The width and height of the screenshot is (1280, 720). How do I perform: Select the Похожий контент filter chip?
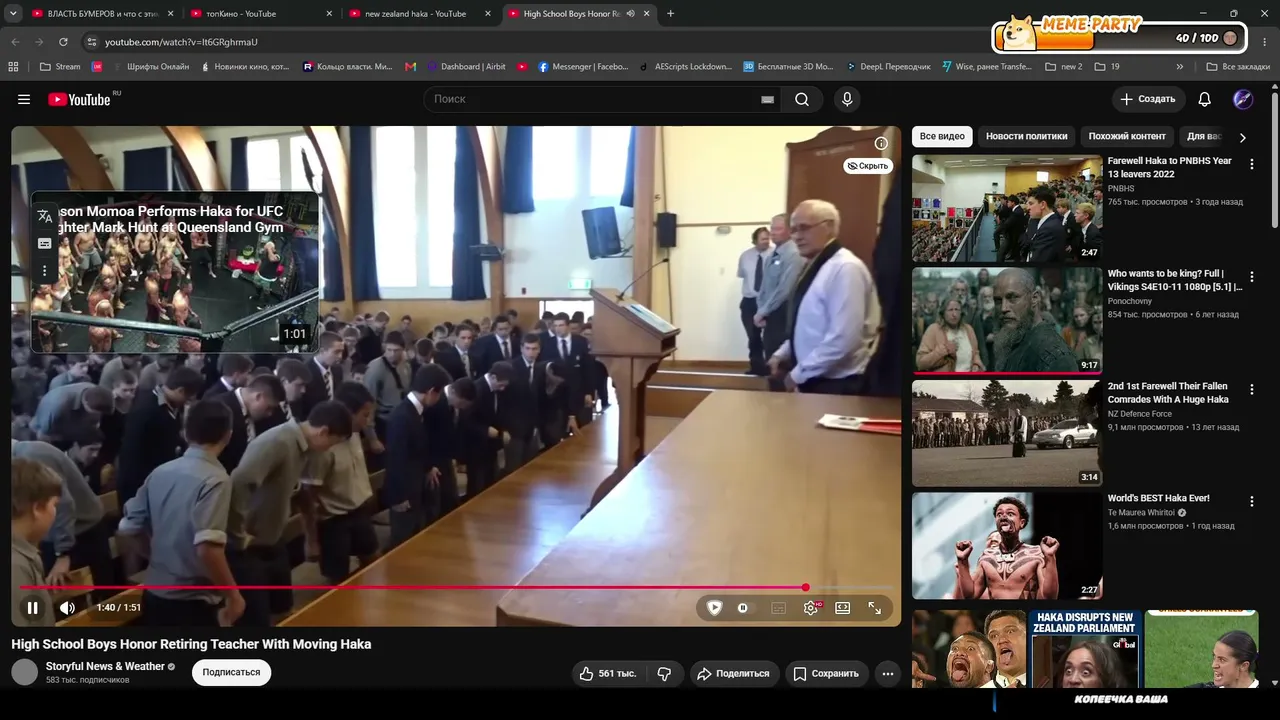point(1127,136)
